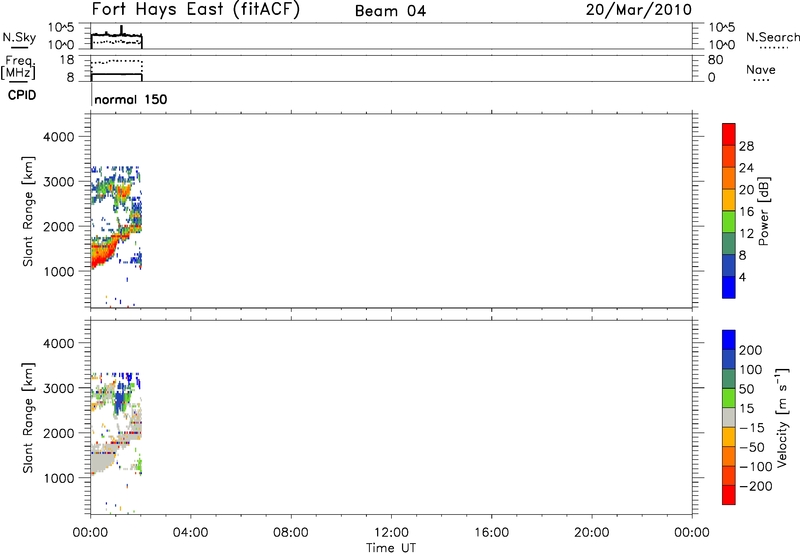800x554 pixels.
Task: Click the red top swatch of Power colorbar
Action: coord(729,134)
